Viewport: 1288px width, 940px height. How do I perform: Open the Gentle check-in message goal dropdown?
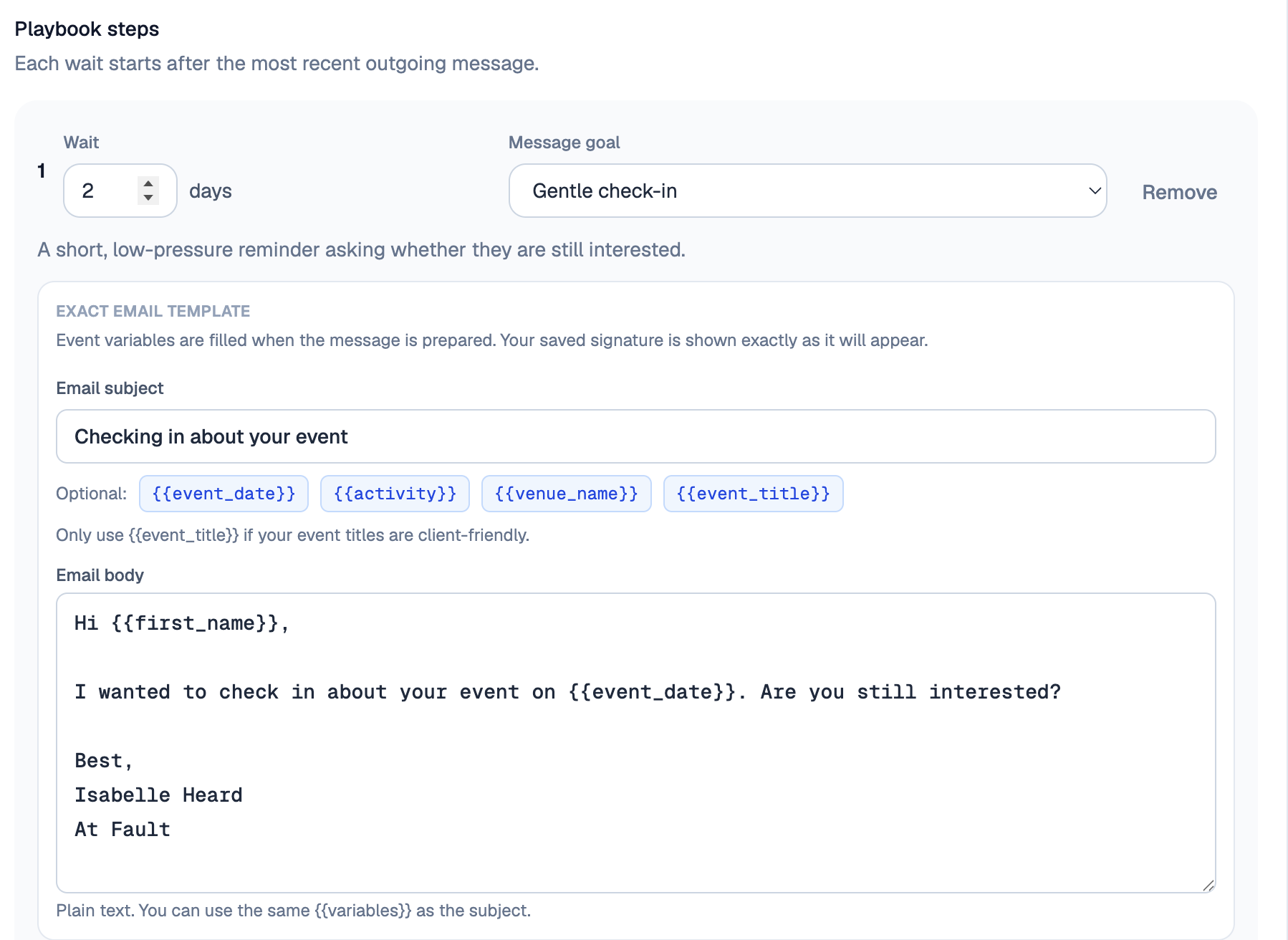(x=807, y=191)
